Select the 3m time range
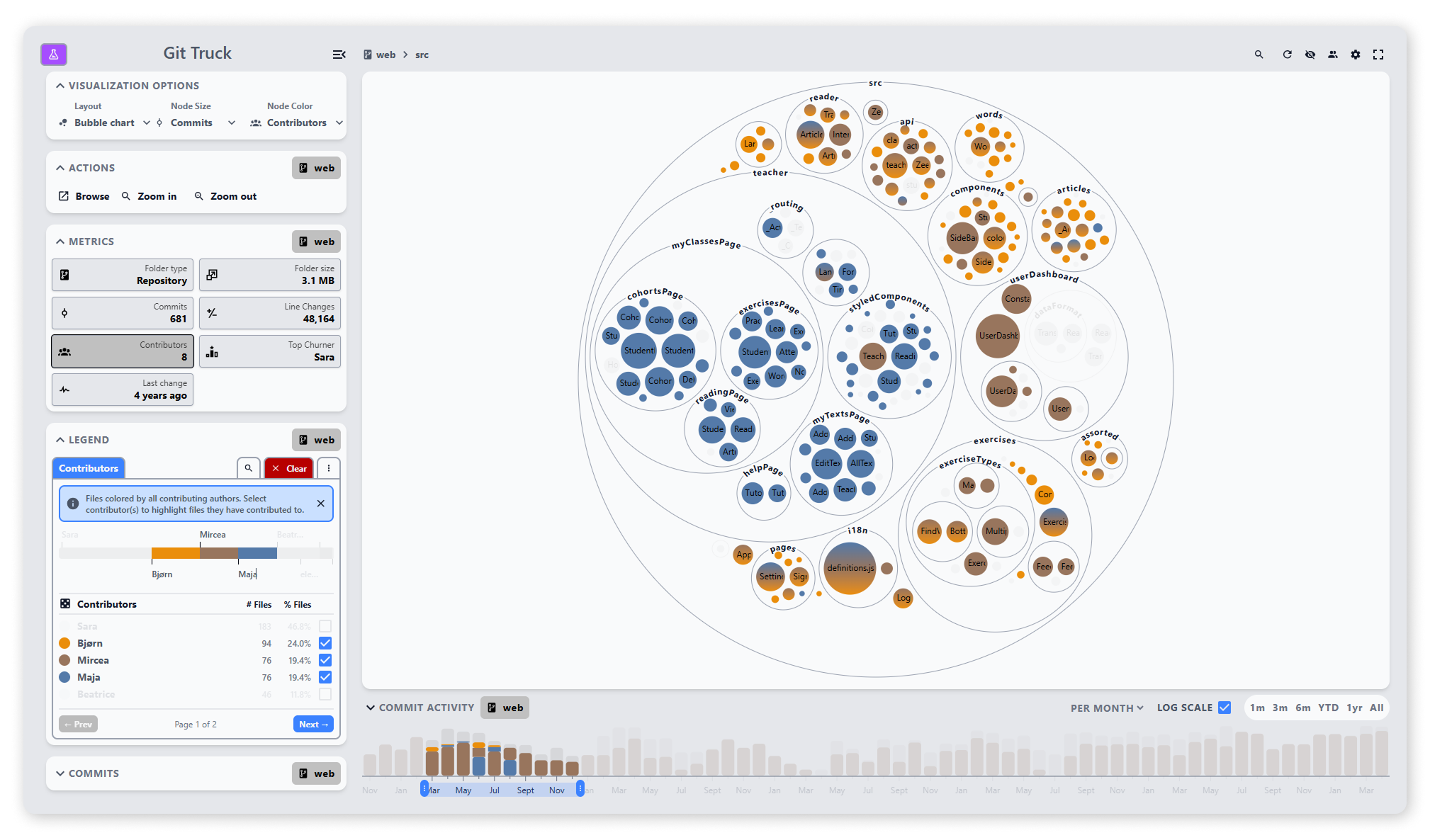This screenshot has width=1430, height=840. (x=1280, y=708)
